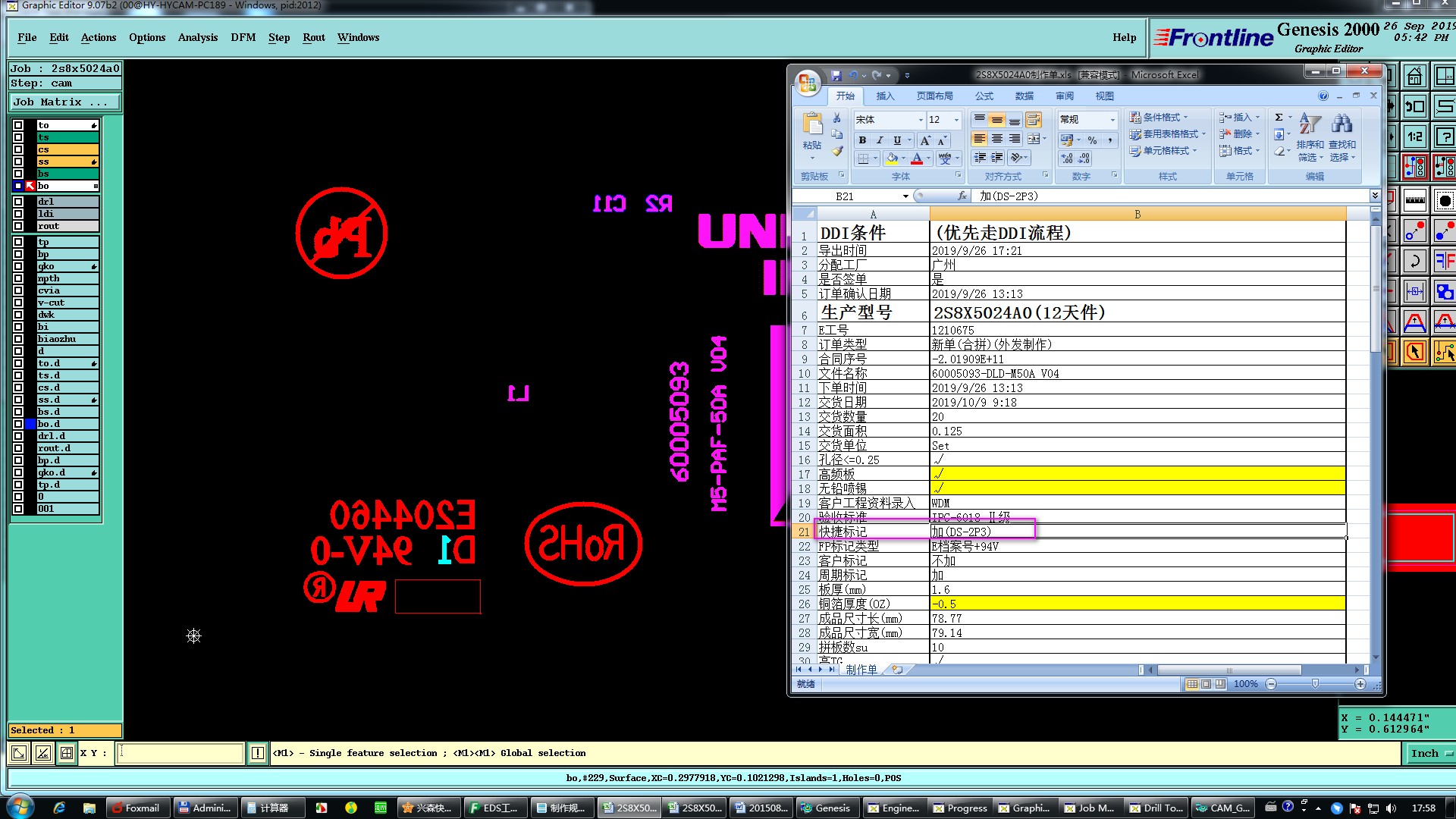Click the Find and Select binoculars icon
Image resolution: width=1456 pixels, height=819 pixels.
coord(1341,124)
